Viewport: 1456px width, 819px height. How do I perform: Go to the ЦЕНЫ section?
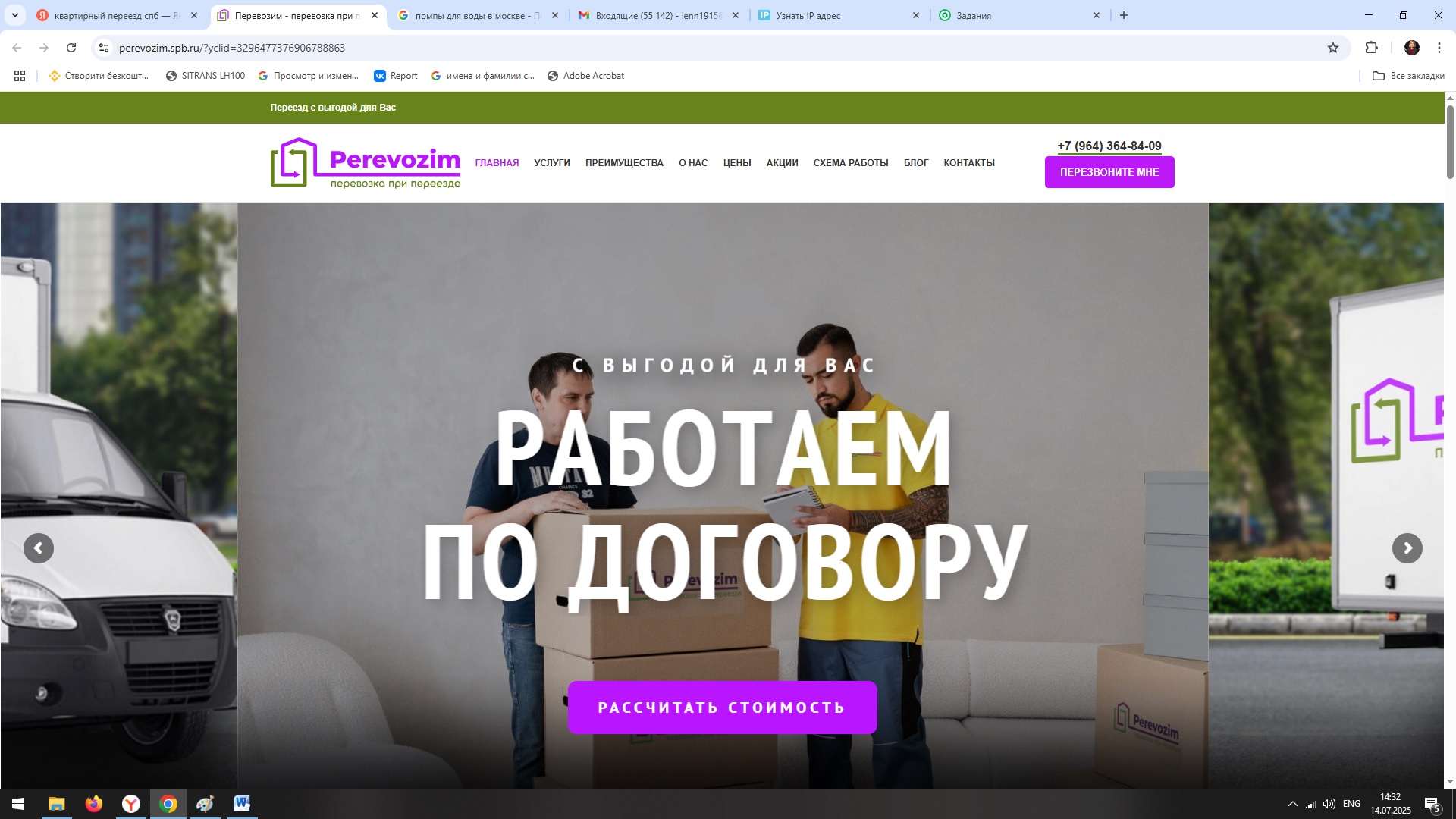point(736,163)
